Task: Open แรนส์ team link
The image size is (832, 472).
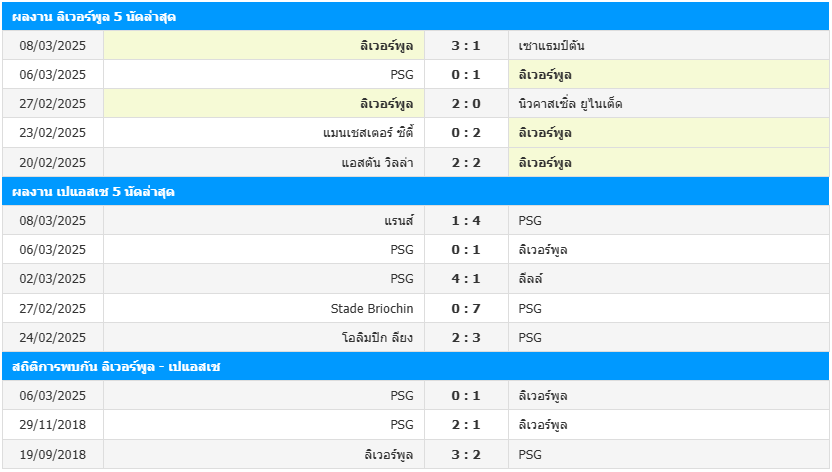Action: [x=399, y=221]
